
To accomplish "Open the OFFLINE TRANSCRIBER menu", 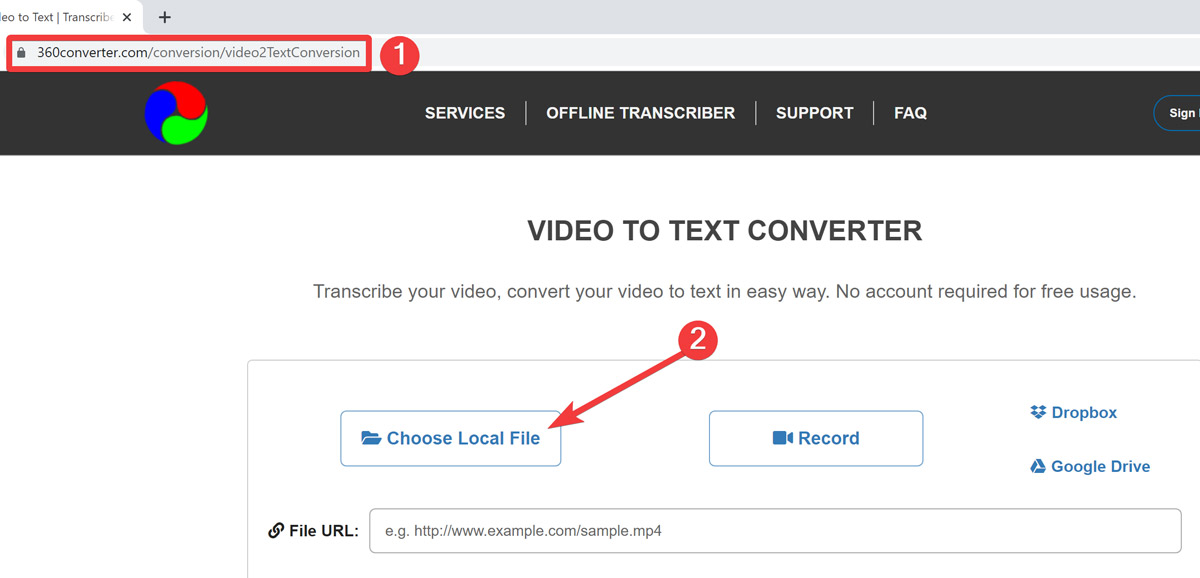I will pyautogui.click(x=640, y=113).
